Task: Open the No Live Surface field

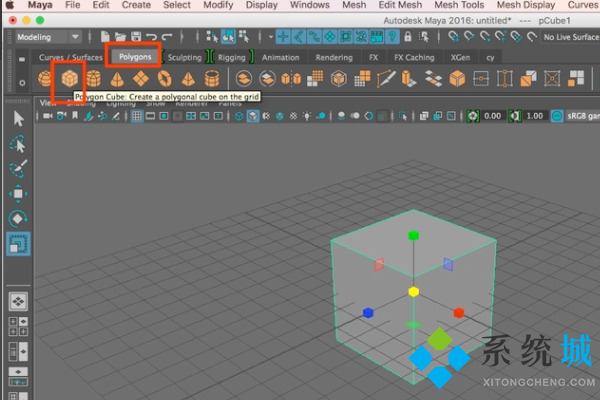Action: pyautogui.click(x=569, y=37)
